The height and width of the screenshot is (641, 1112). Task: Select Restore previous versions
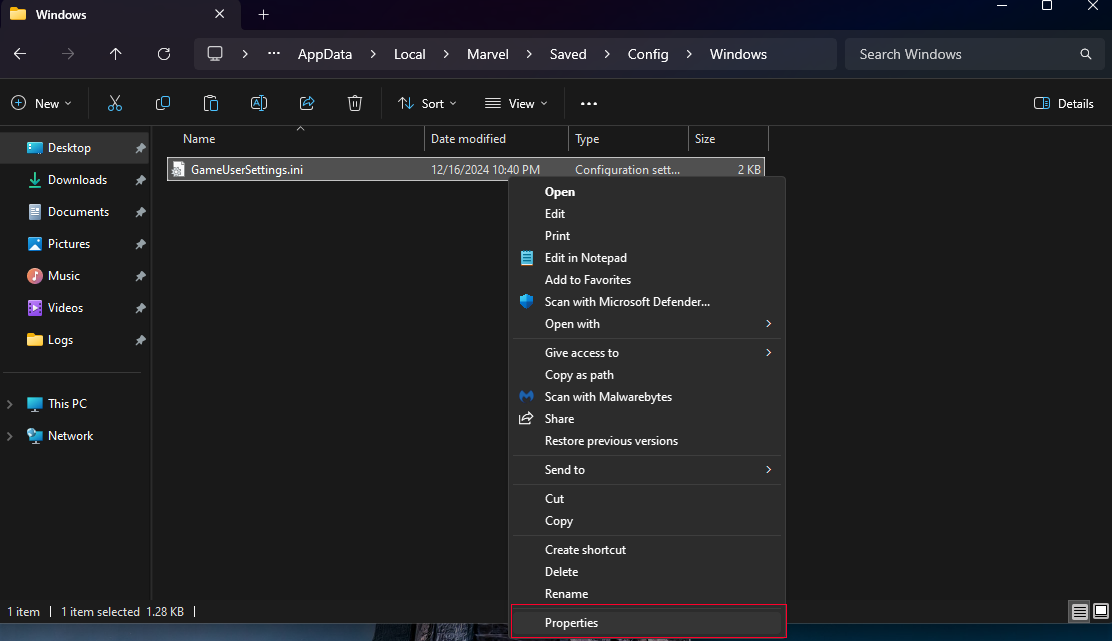tap(647, 440)
